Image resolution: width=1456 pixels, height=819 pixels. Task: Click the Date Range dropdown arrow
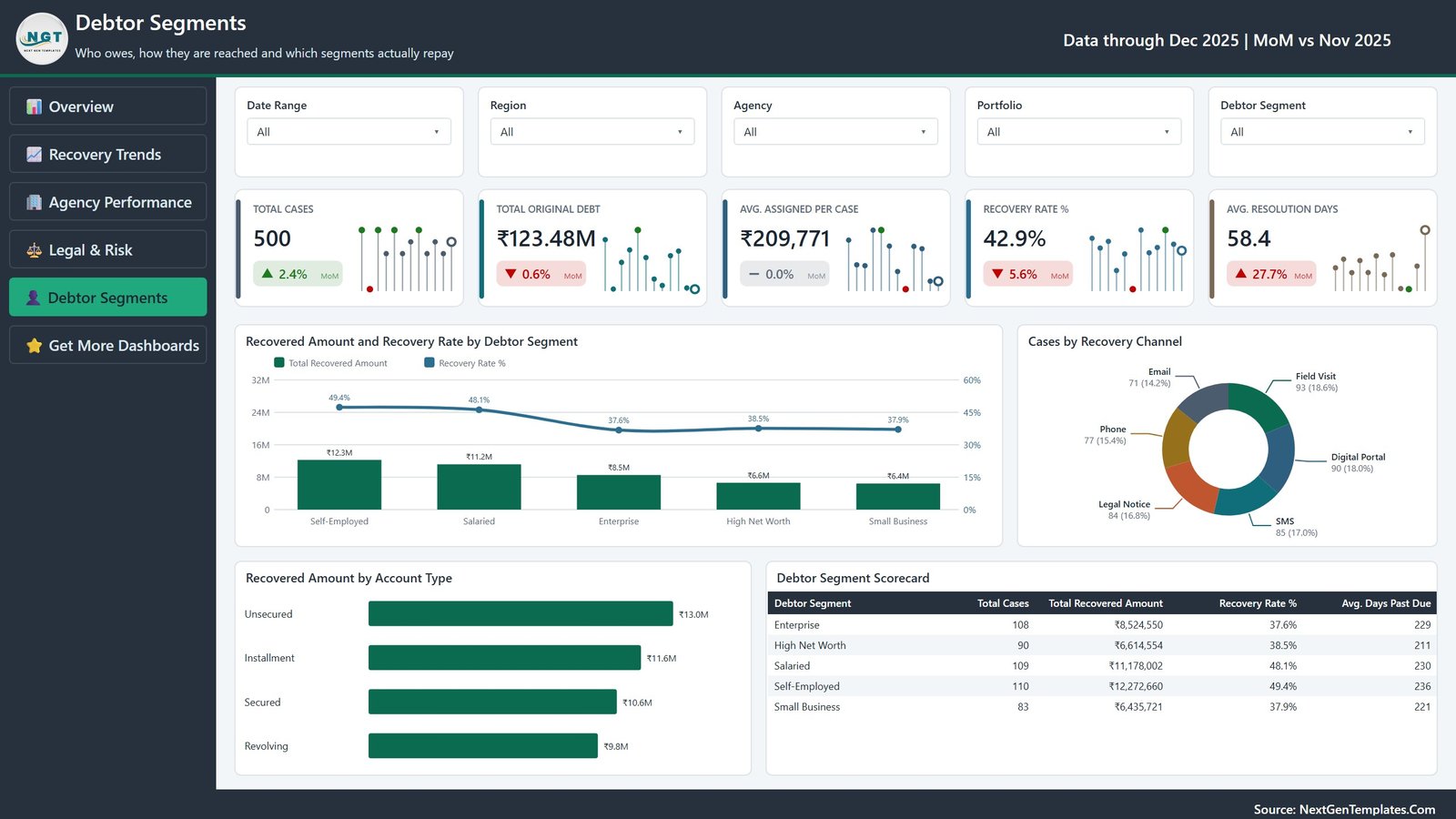(437, 132)
